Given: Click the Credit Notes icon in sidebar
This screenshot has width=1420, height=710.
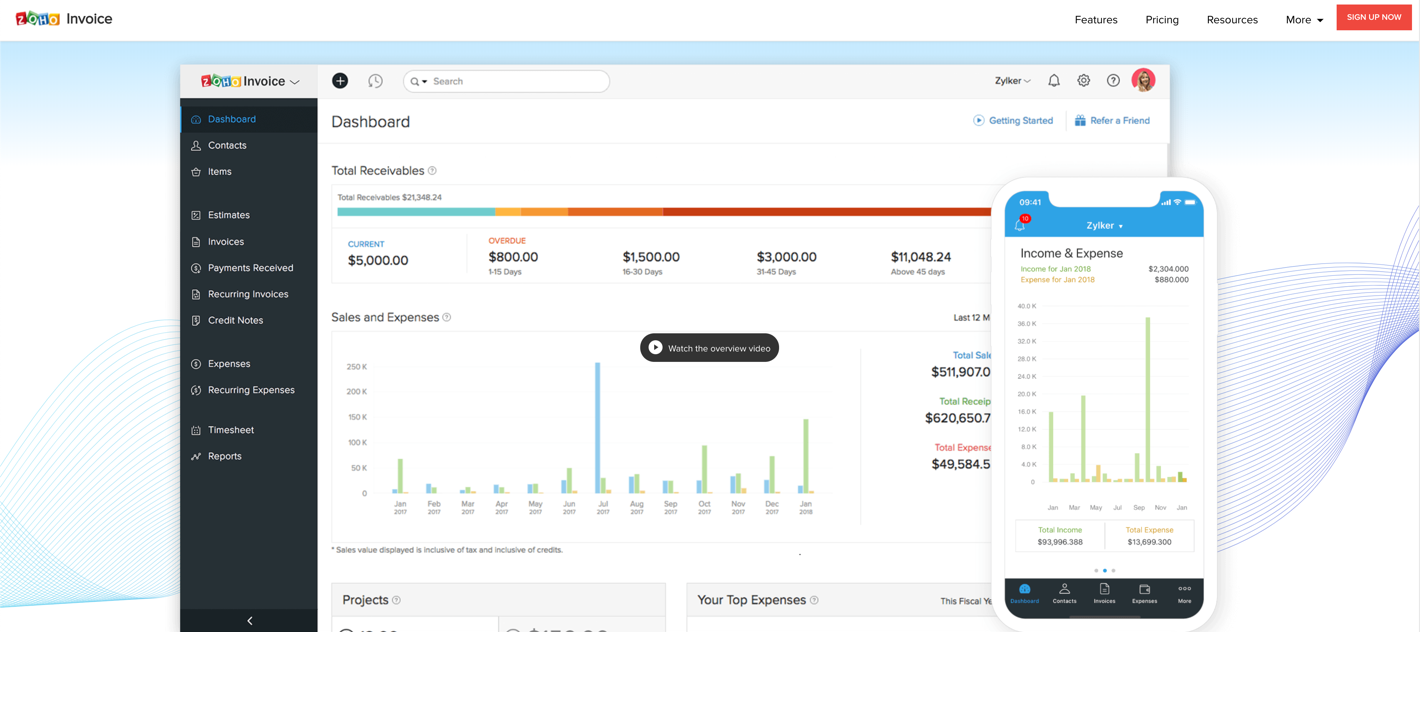Looking at the screenshot, I should 196,320.
